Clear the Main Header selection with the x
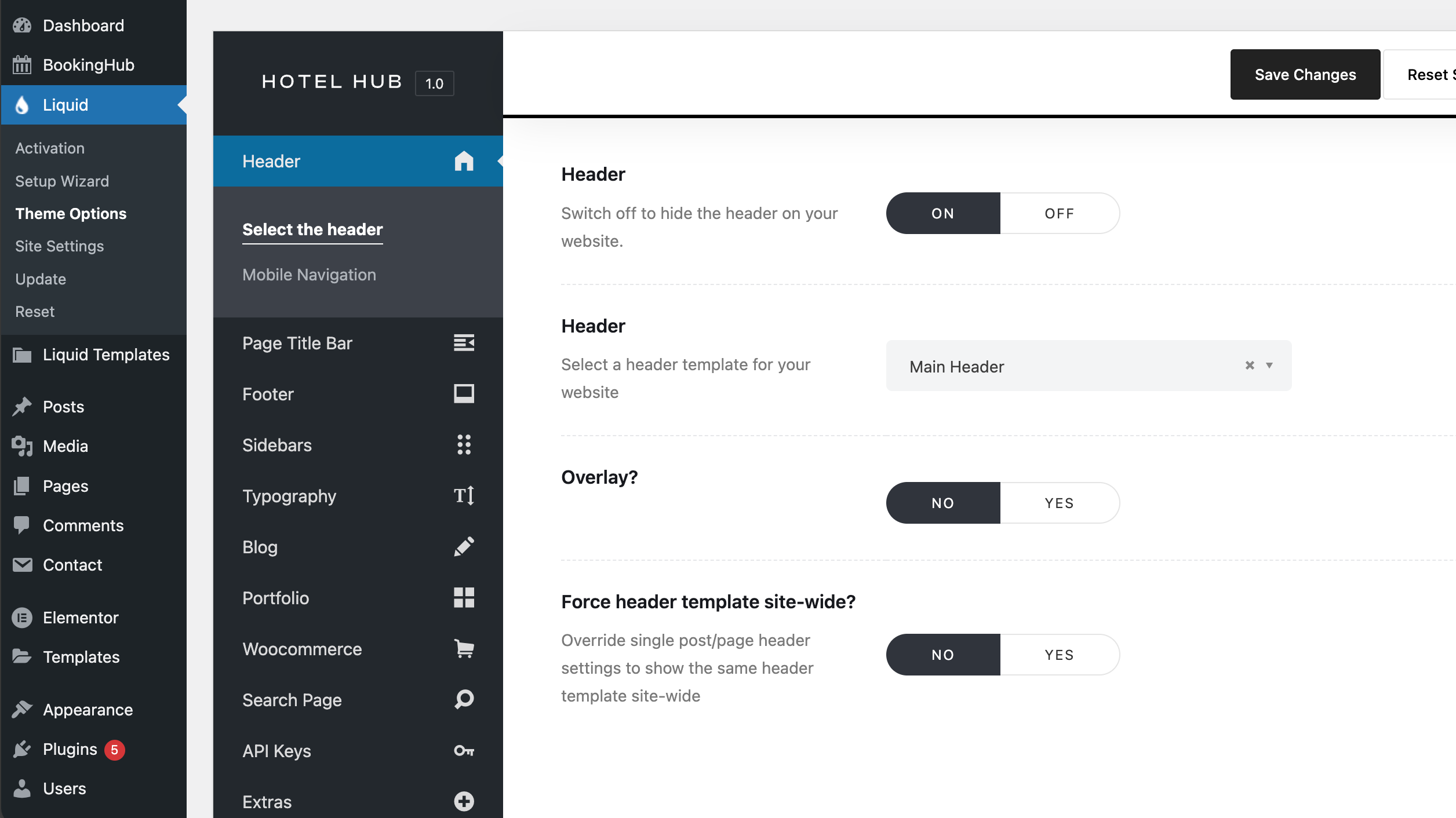This screenshot has width=1456, height=818. [1250, 366]
